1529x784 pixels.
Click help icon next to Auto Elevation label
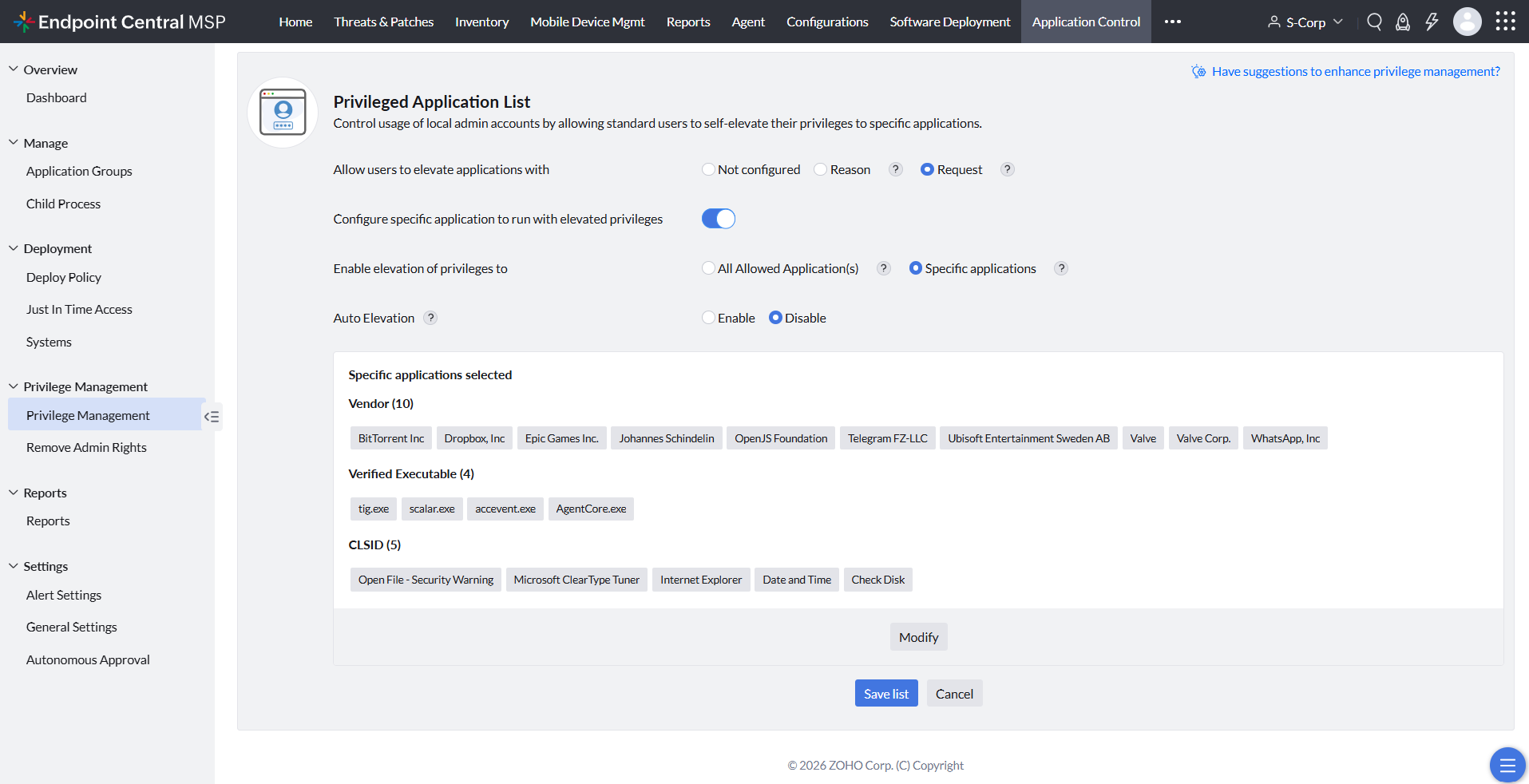430,318
